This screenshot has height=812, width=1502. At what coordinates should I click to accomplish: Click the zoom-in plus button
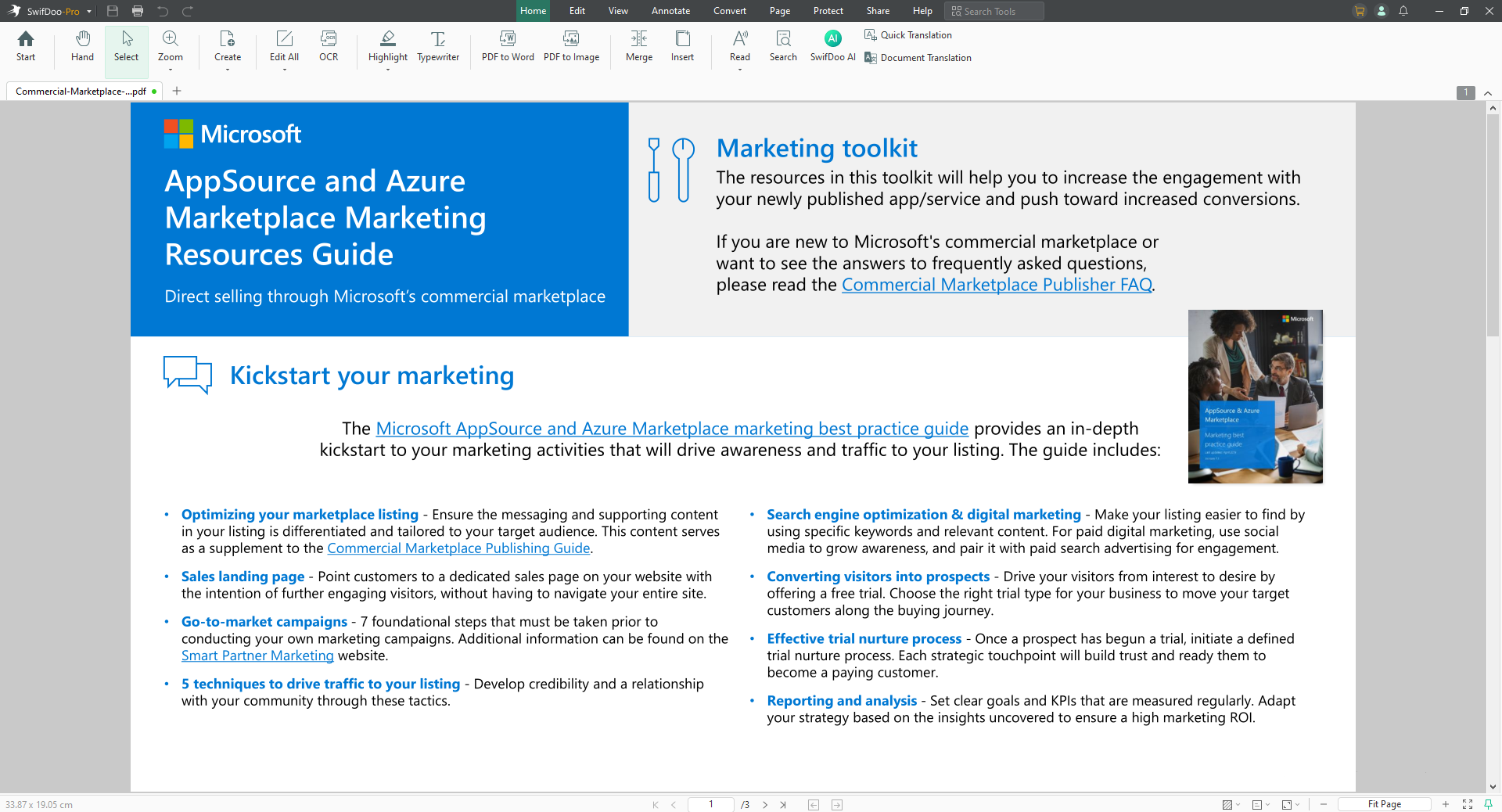tap(1446, 804)
